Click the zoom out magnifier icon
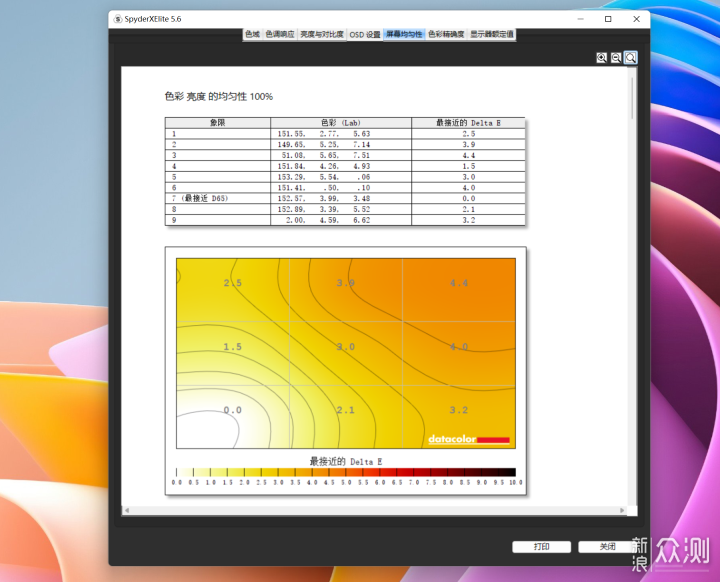The width and height of the screenshot is (720, 582). 616,57
